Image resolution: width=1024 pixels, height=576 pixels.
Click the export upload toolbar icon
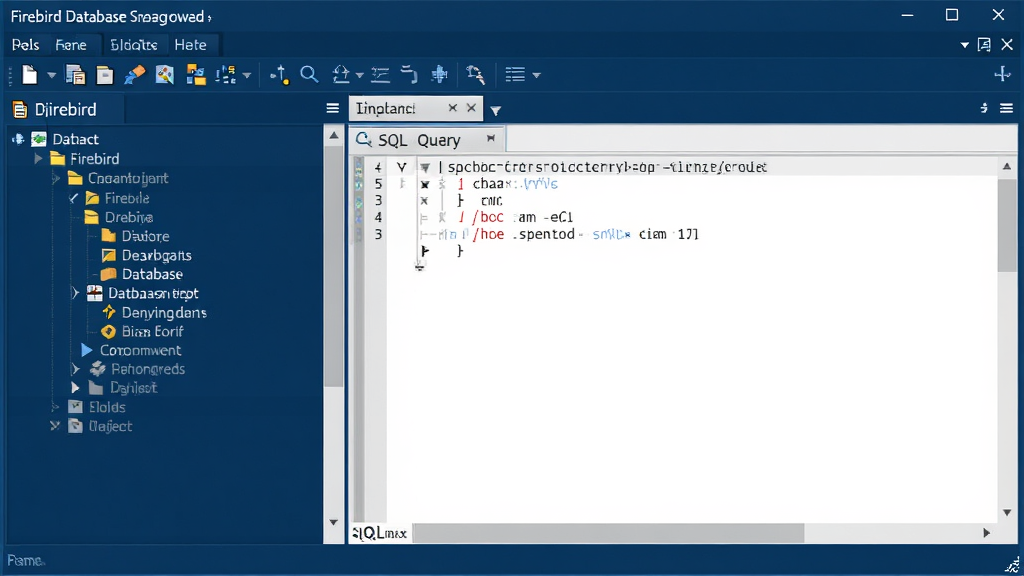click(341, 75)
